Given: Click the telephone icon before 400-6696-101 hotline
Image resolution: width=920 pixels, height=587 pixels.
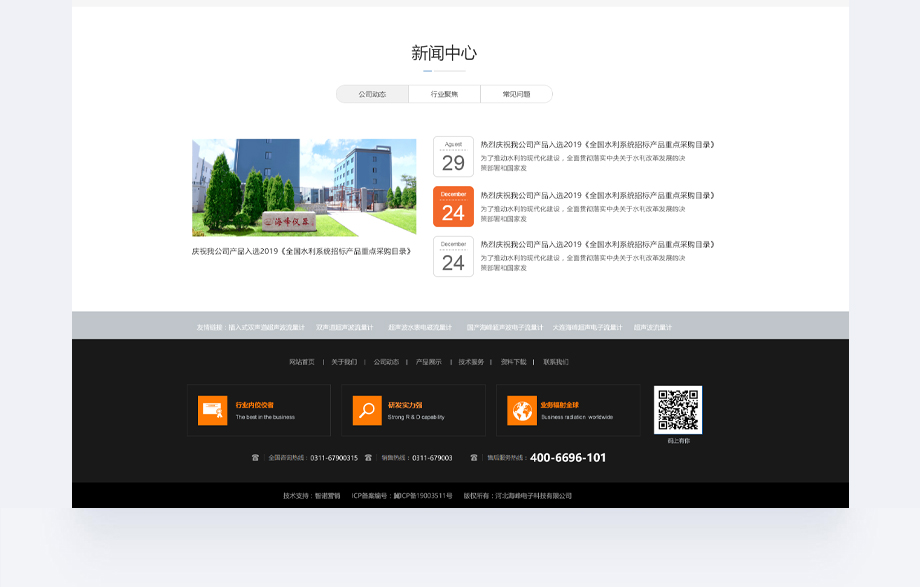Looking at the screenshot, I should pos(473,458).
